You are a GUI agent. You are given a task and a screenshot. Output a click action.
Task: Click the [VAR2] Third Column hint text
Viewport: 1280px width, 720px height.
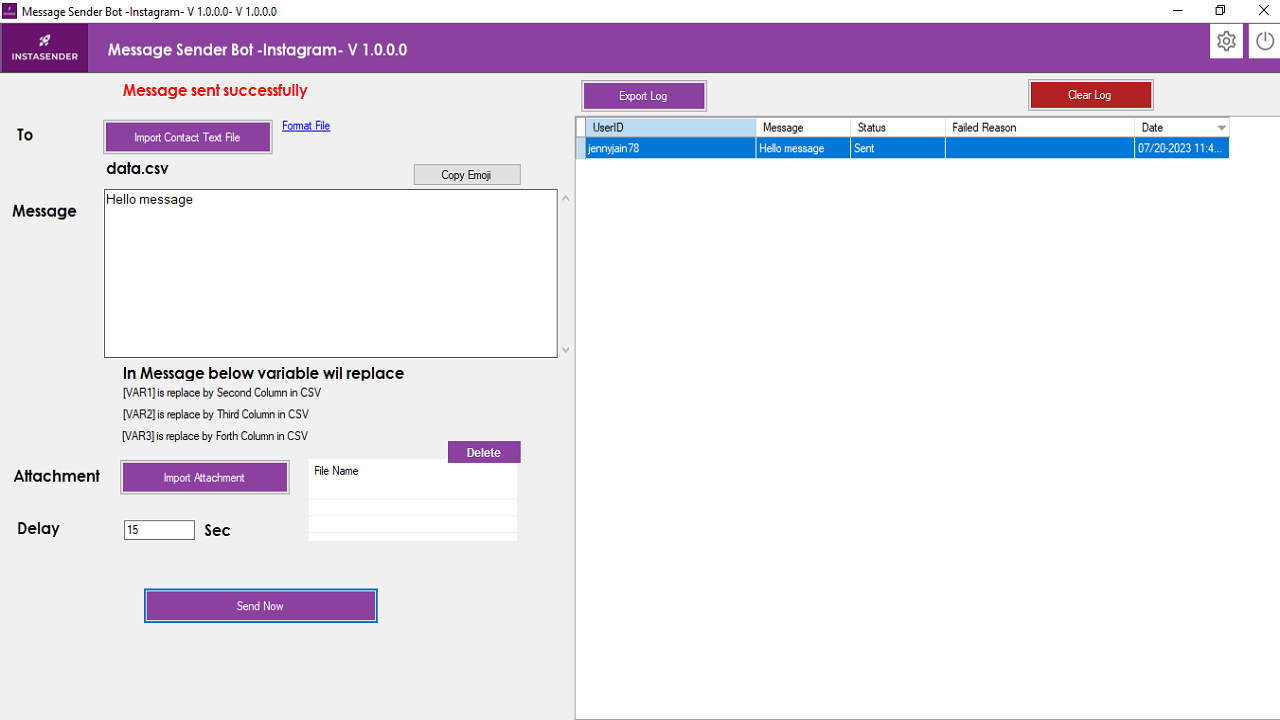[x=215, y=414]
